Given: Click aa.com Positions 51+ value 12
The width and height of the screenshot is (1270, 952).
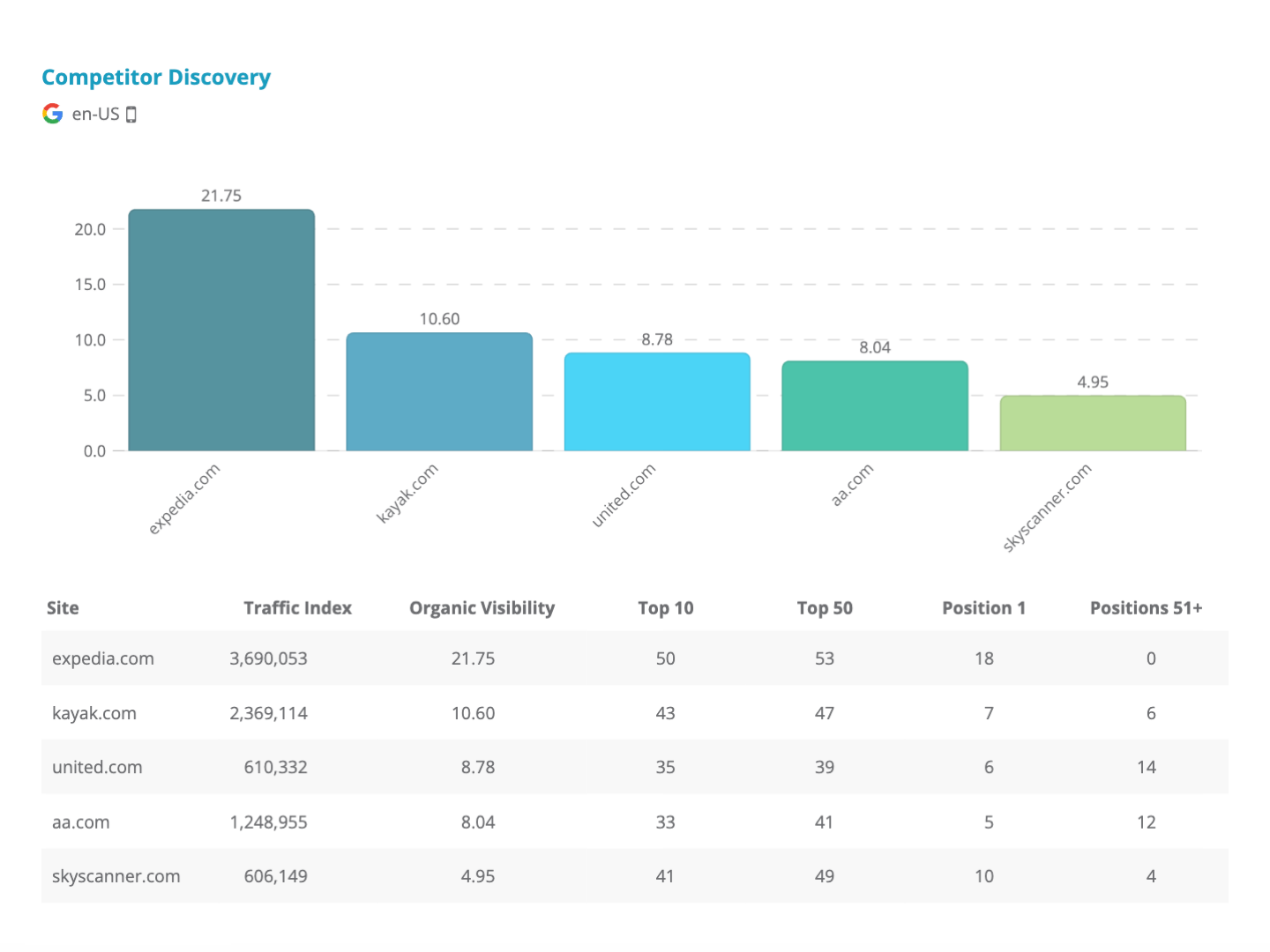Looking at the screenshot, I should pos(1147,822).
